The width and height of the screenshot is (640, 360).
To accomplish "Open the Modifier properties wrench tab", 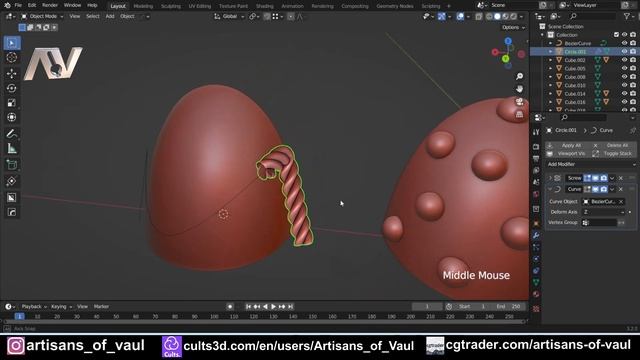I will point(536,236).
